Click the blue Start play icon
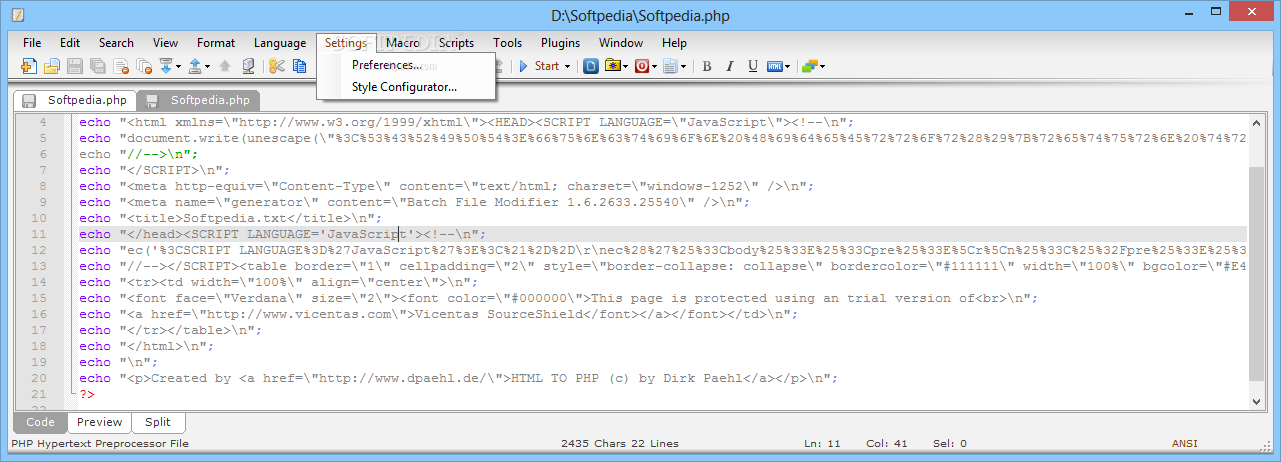Viewport: 1281px width, 462px height. (523, 66)
